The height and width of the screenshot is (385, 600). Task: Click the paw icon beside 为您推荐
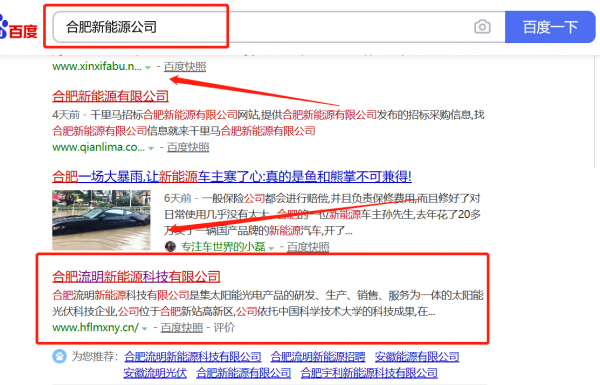(x=59, y=356)
